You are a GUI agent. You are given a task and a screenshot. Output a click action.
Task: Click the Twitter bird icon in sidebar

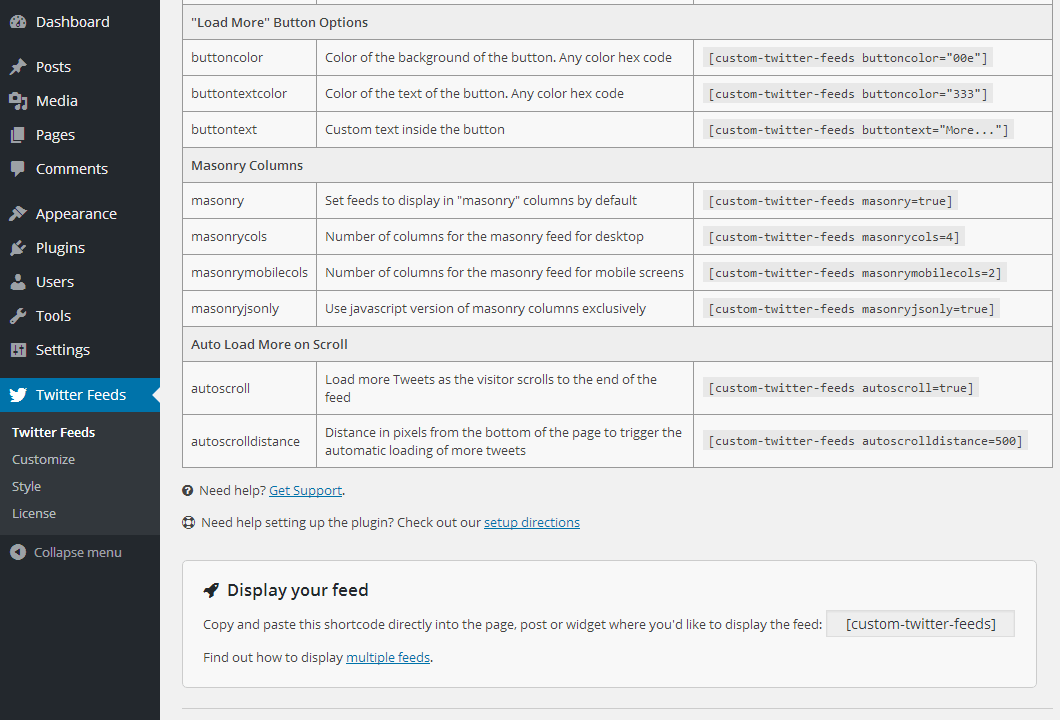[18, 395]
